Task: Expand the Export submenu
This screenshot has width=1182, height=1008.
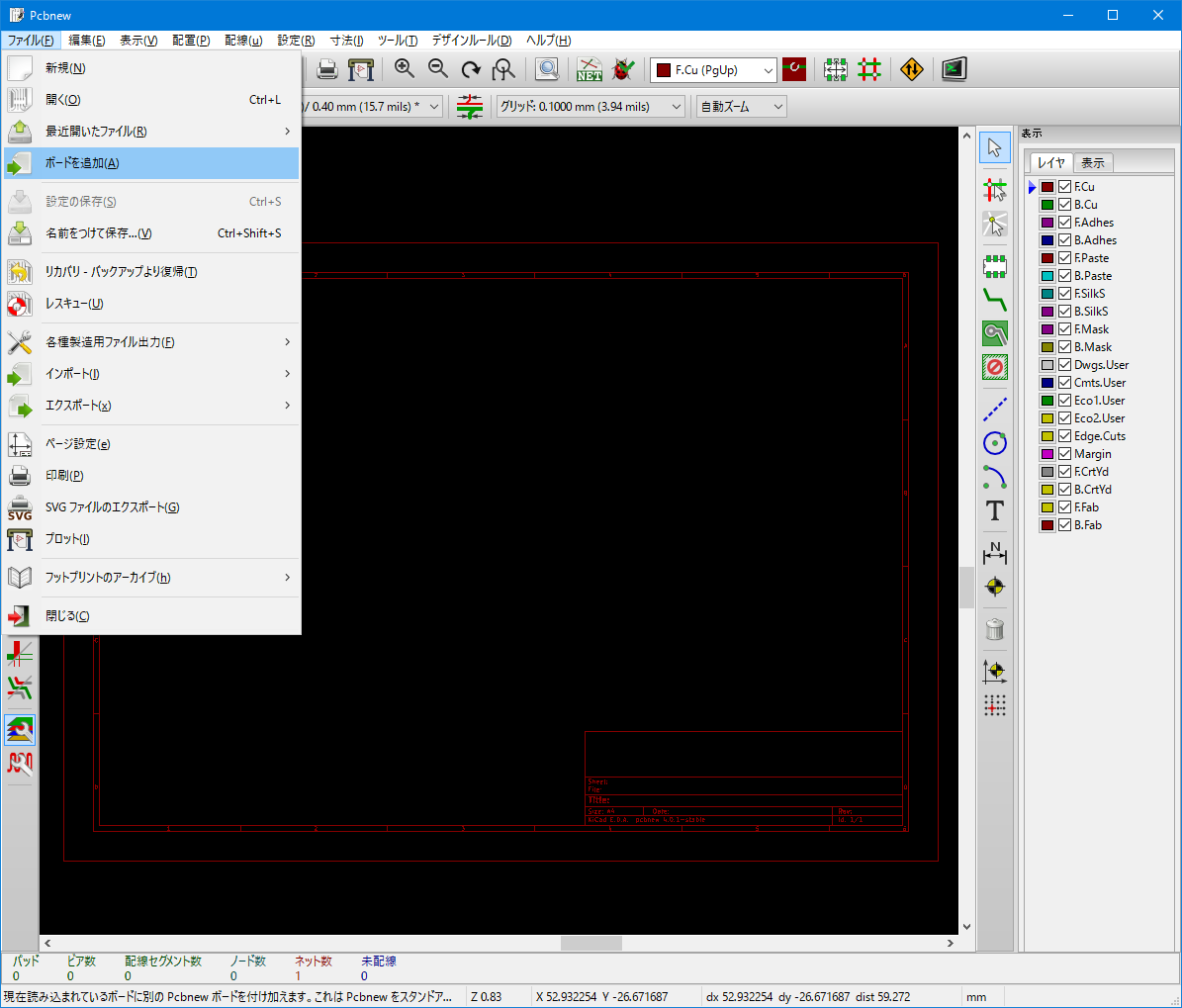Action: coord(150,406)
